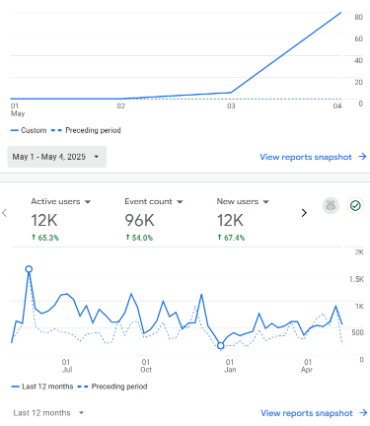Click the 01 Oct axis label
The image size is (370, 426).
[146, 366]
